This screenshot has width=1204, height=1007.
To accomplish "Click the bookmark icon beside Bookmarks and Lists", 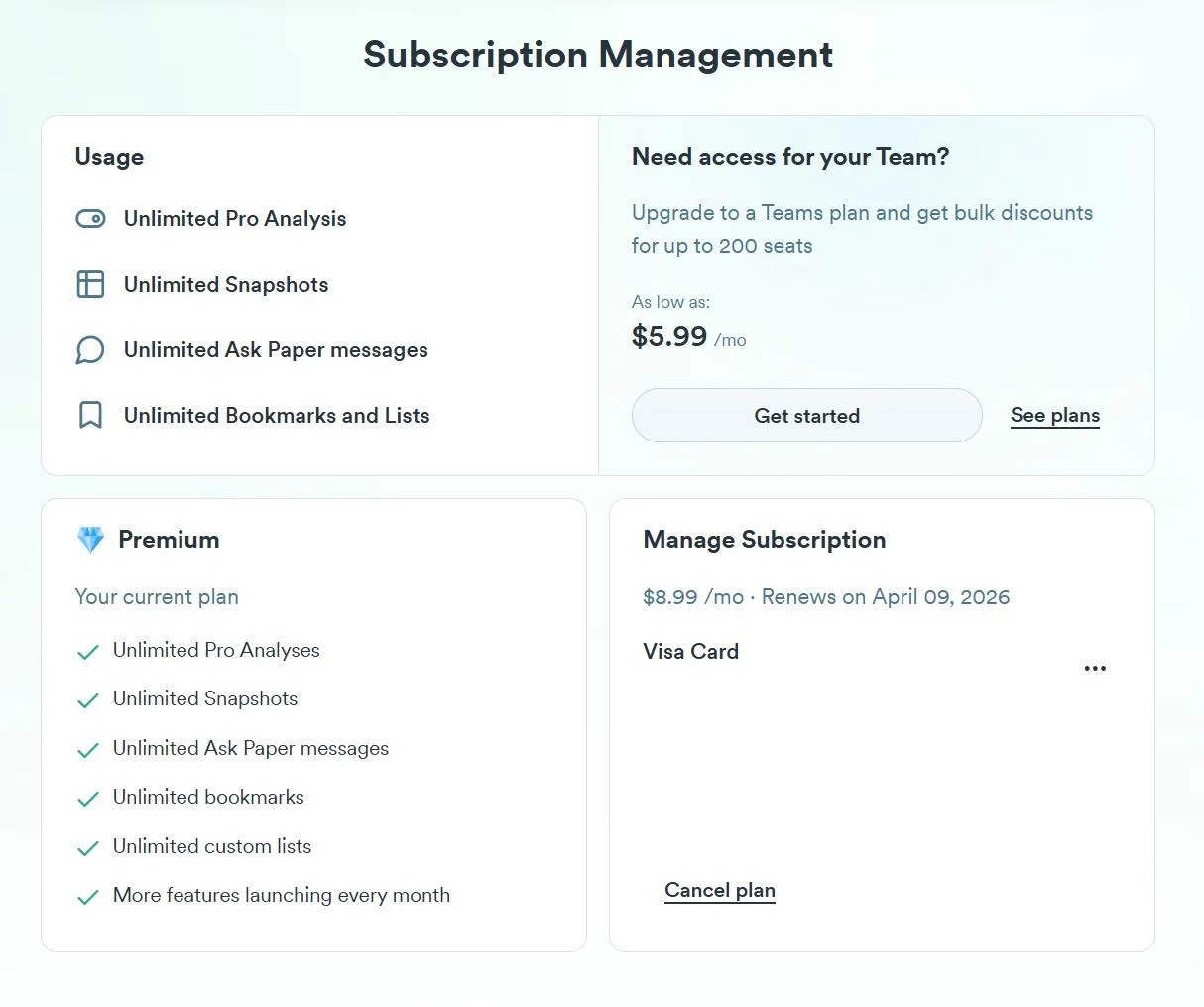I will [x=90, y=415].
